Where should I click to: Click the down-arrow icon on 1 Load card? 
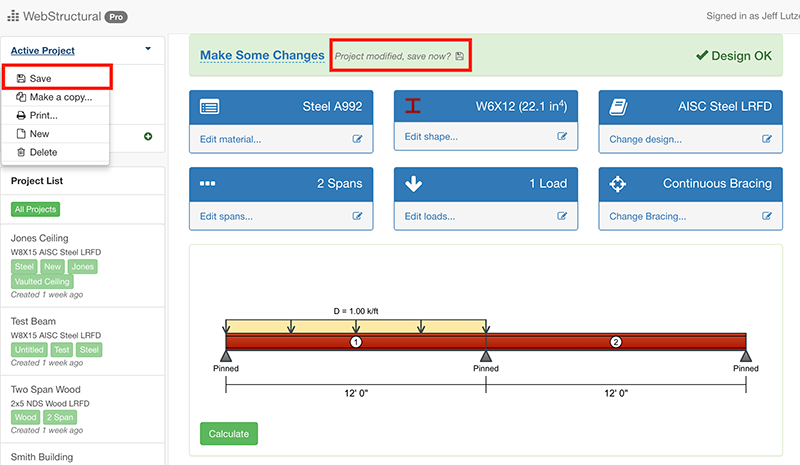point(413,183)
